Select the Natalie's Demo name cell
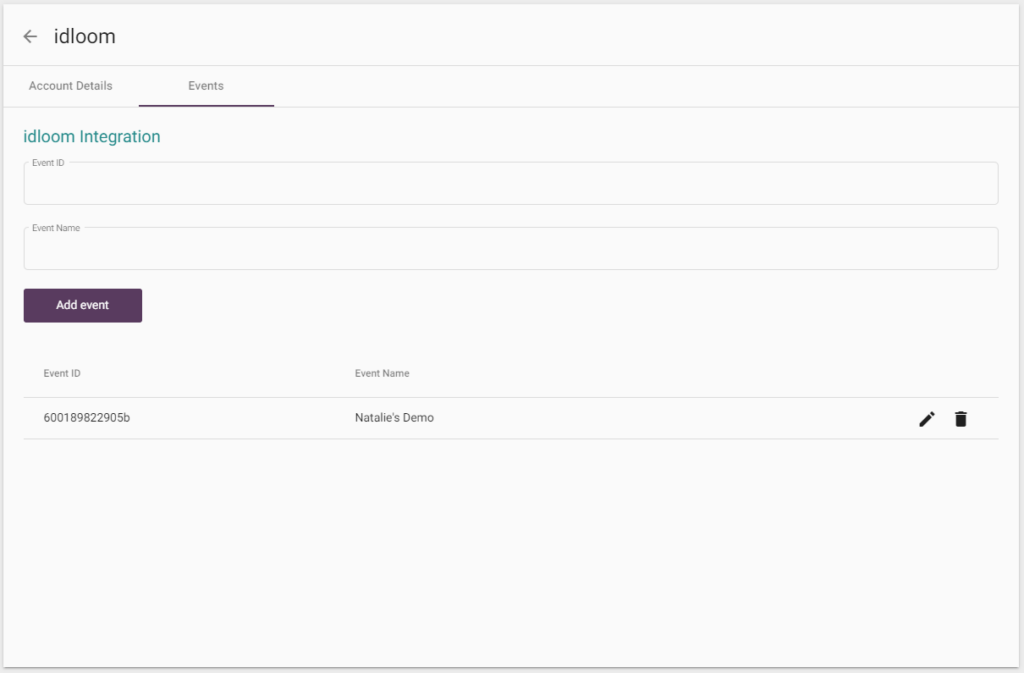 tap(394, 418)
